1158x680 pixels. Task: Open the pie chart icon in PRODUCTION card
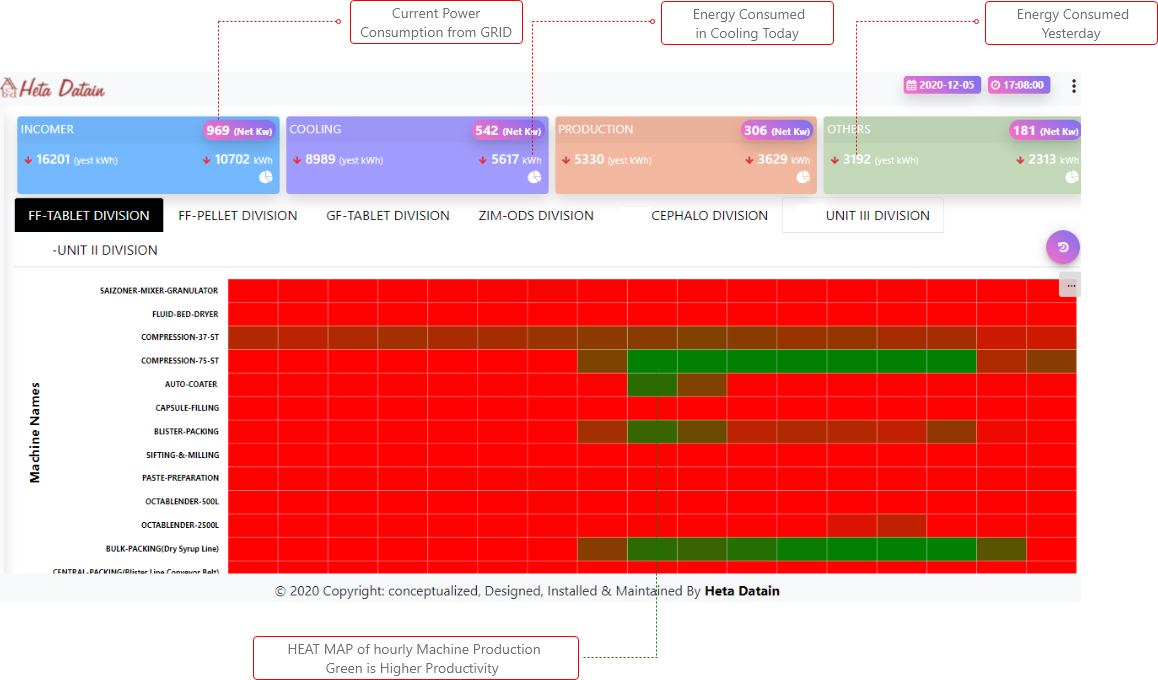pyautogui.click(x=803, y=177)
